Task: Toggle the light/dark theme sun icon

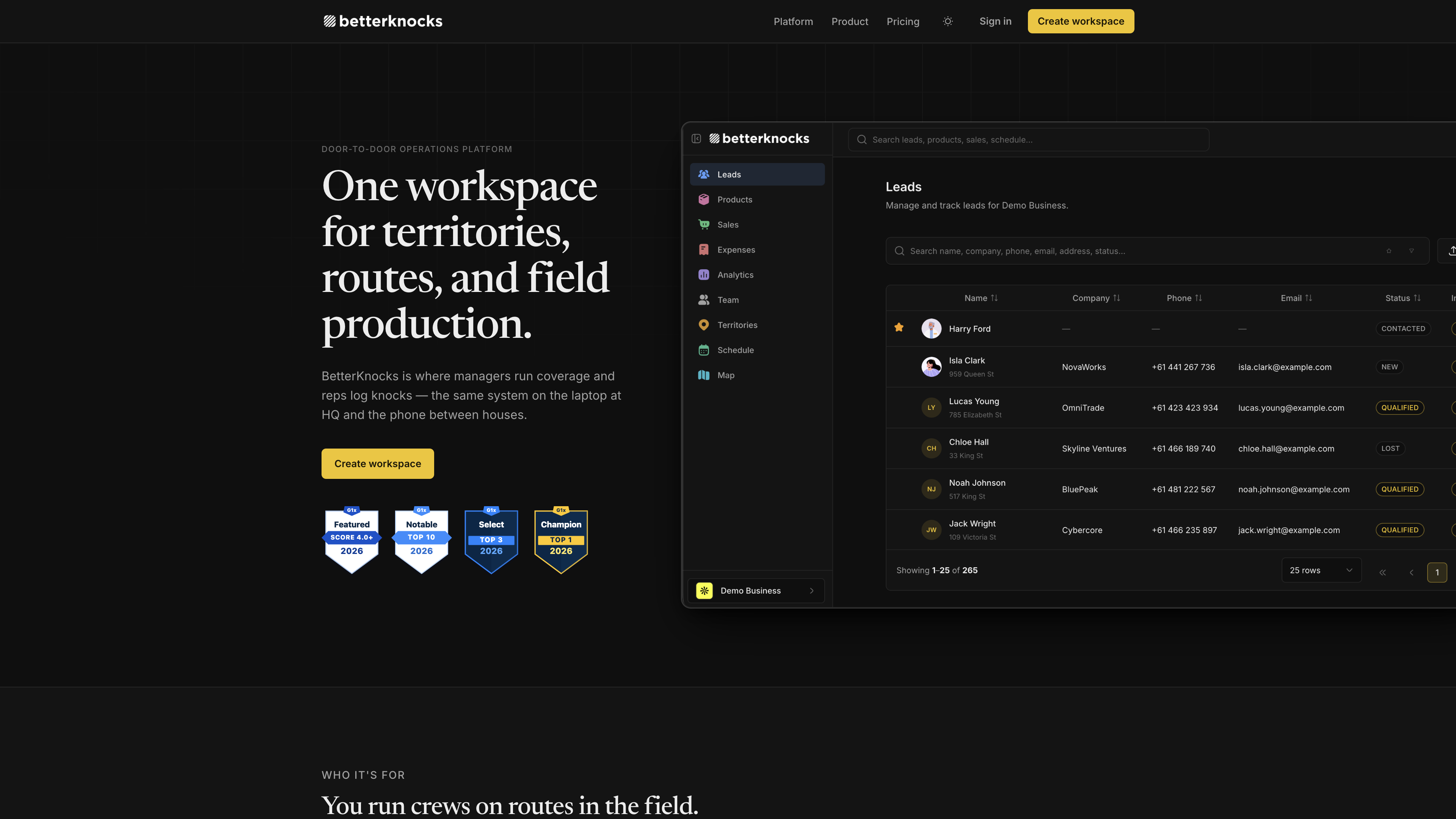Action: point(948,22)
